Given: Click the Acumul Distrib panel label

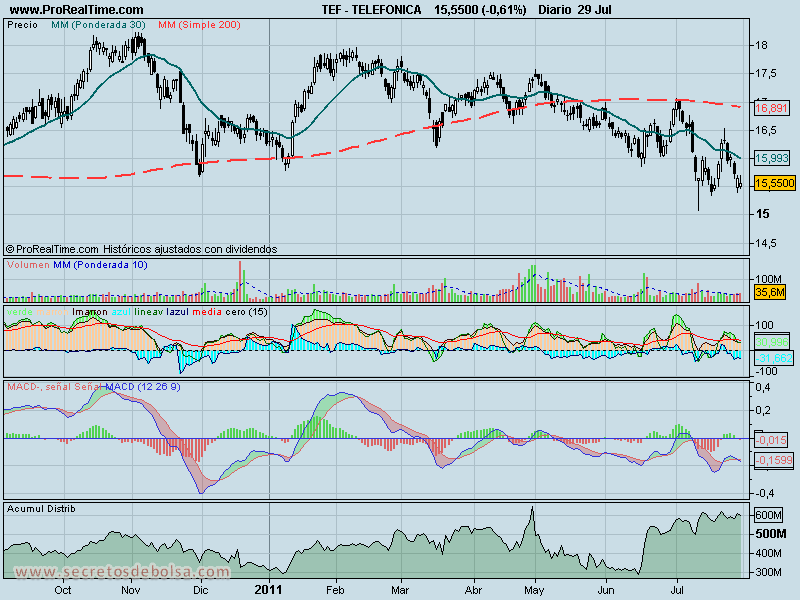Looking at the screenshot, I should pos(41,509).
